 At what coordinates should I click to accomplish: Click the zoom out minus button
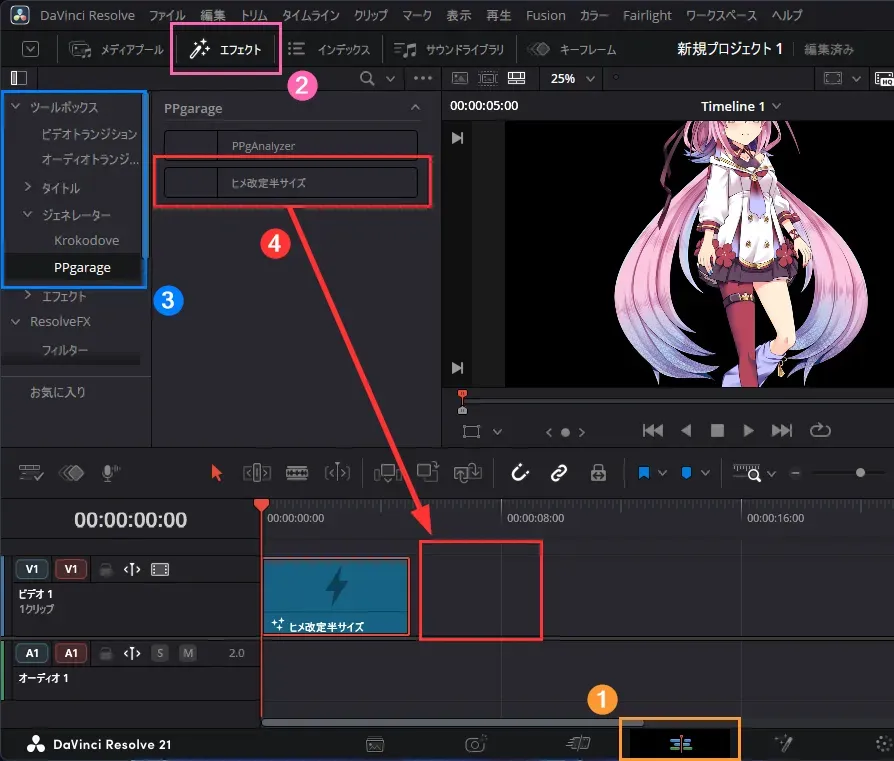pos(795,473)
